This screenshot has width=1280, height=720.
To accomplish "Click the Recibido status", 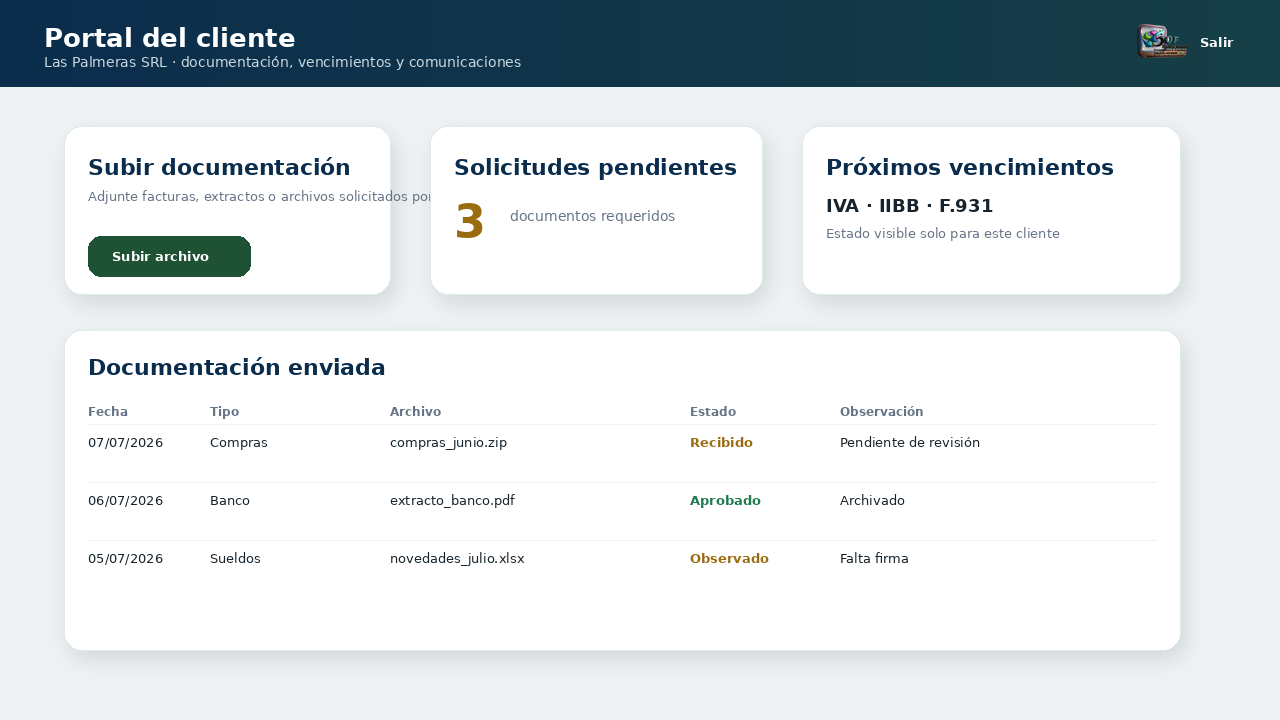I will pos(721,443).
